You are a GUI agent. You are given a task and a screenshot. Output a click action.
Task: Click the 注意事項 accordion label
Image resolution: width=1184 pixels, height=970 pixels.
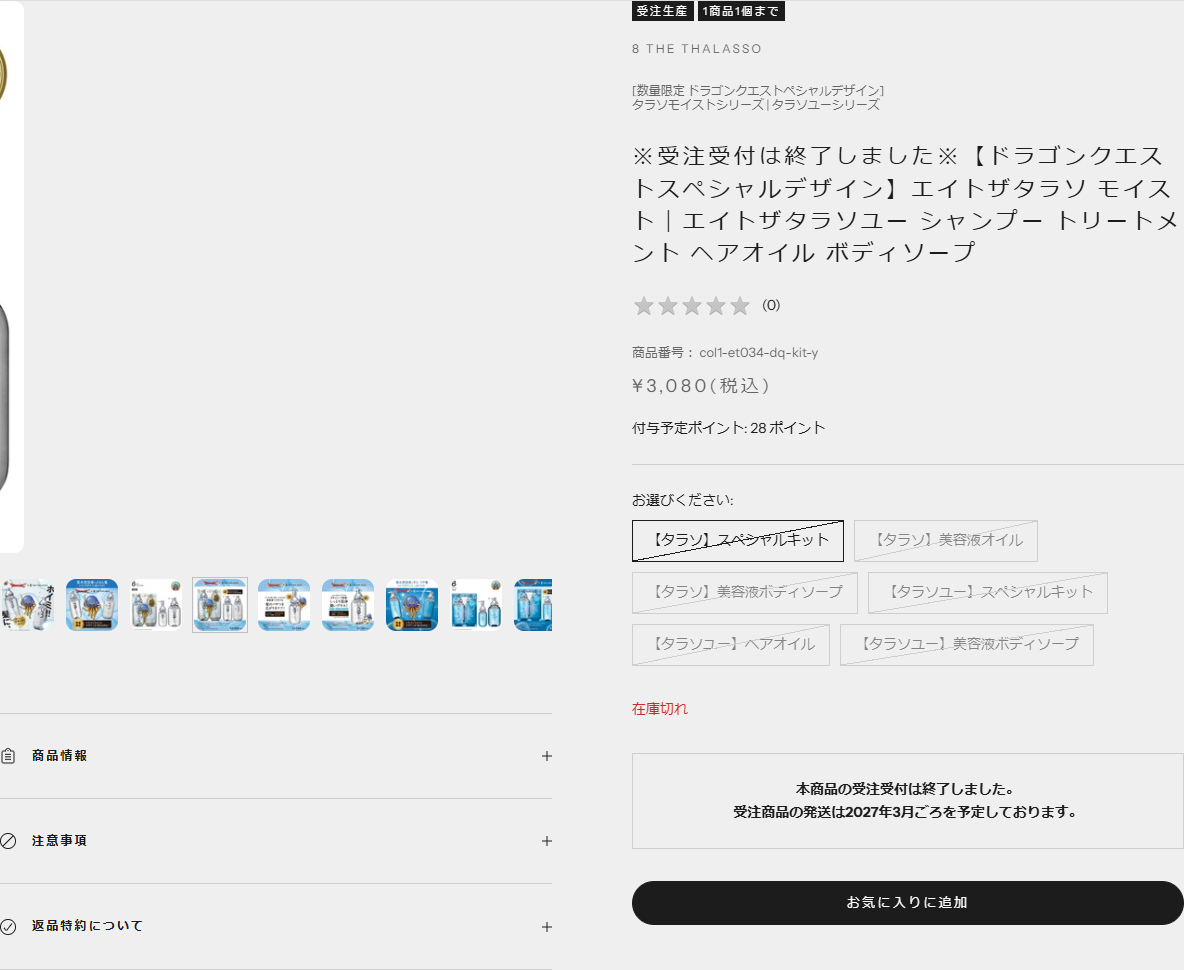[x=60, y=841]
